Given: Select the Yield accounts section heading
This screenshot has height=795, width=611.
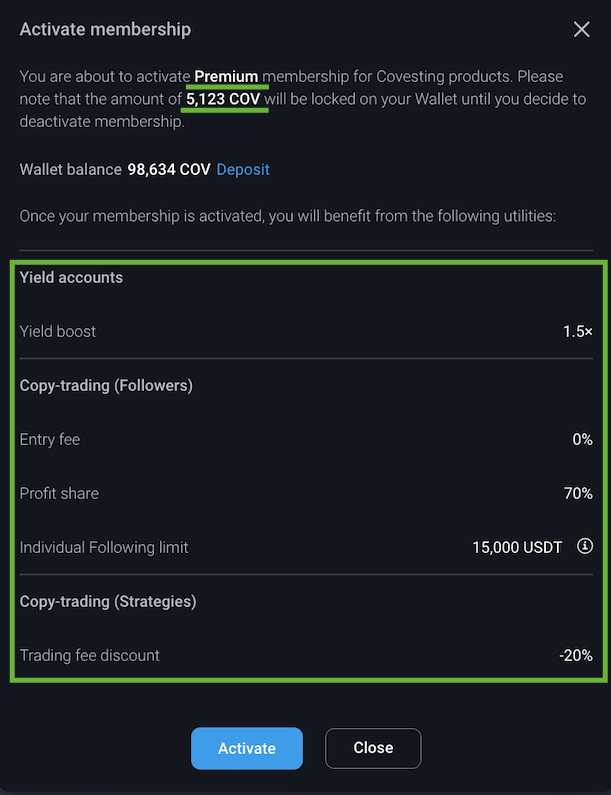Looking at the screenshot, I should [71, 278].
